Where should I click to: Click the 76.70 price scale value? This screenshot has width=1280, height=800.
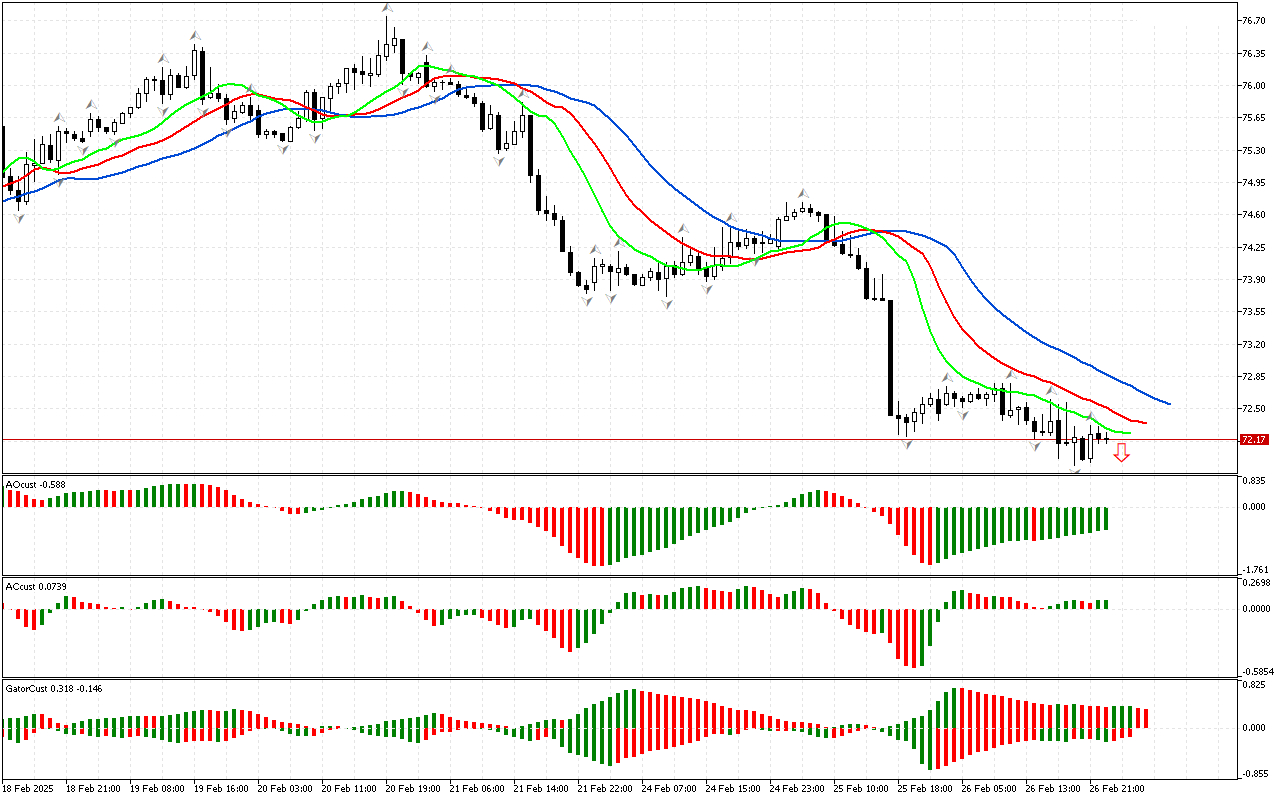click(1254, 20)
